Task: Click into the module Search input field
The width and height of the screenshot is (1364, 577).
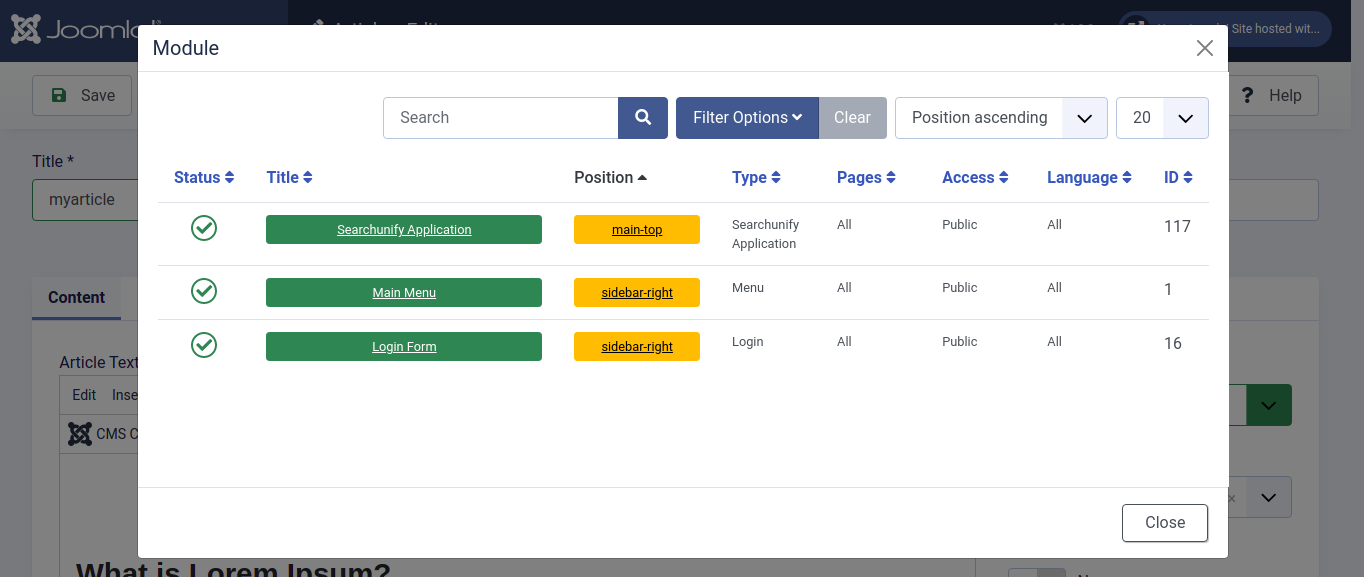Action: click(x=500, y=118)
